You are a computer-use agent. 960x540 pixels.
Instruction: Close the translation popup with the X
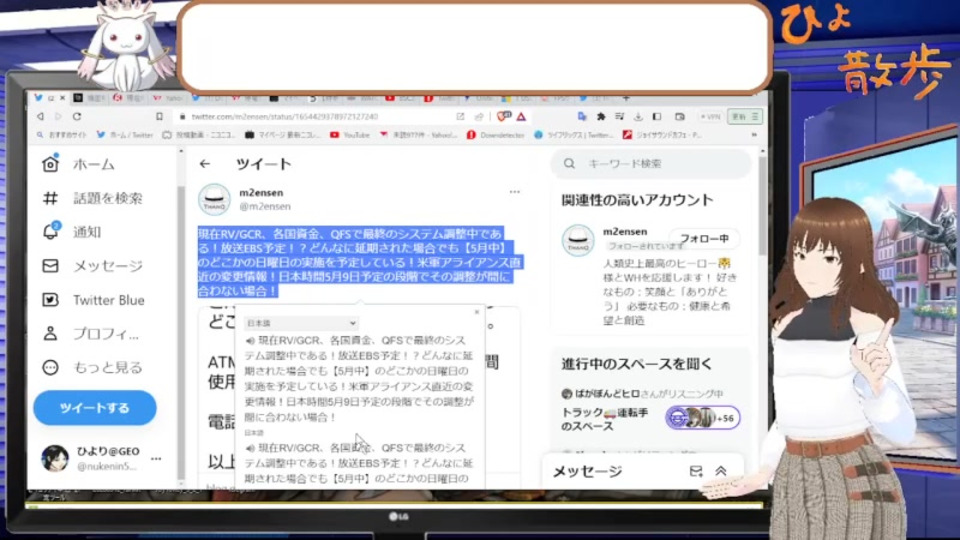(x=477, y=312)
